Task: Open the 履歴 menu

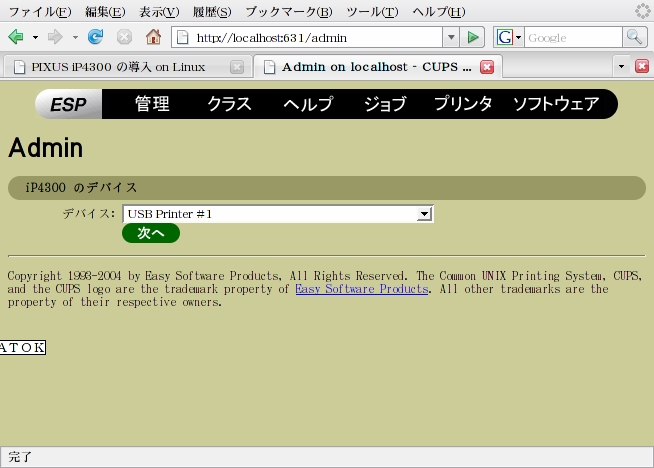Action: pyautogui.click(x=212, y=12)
